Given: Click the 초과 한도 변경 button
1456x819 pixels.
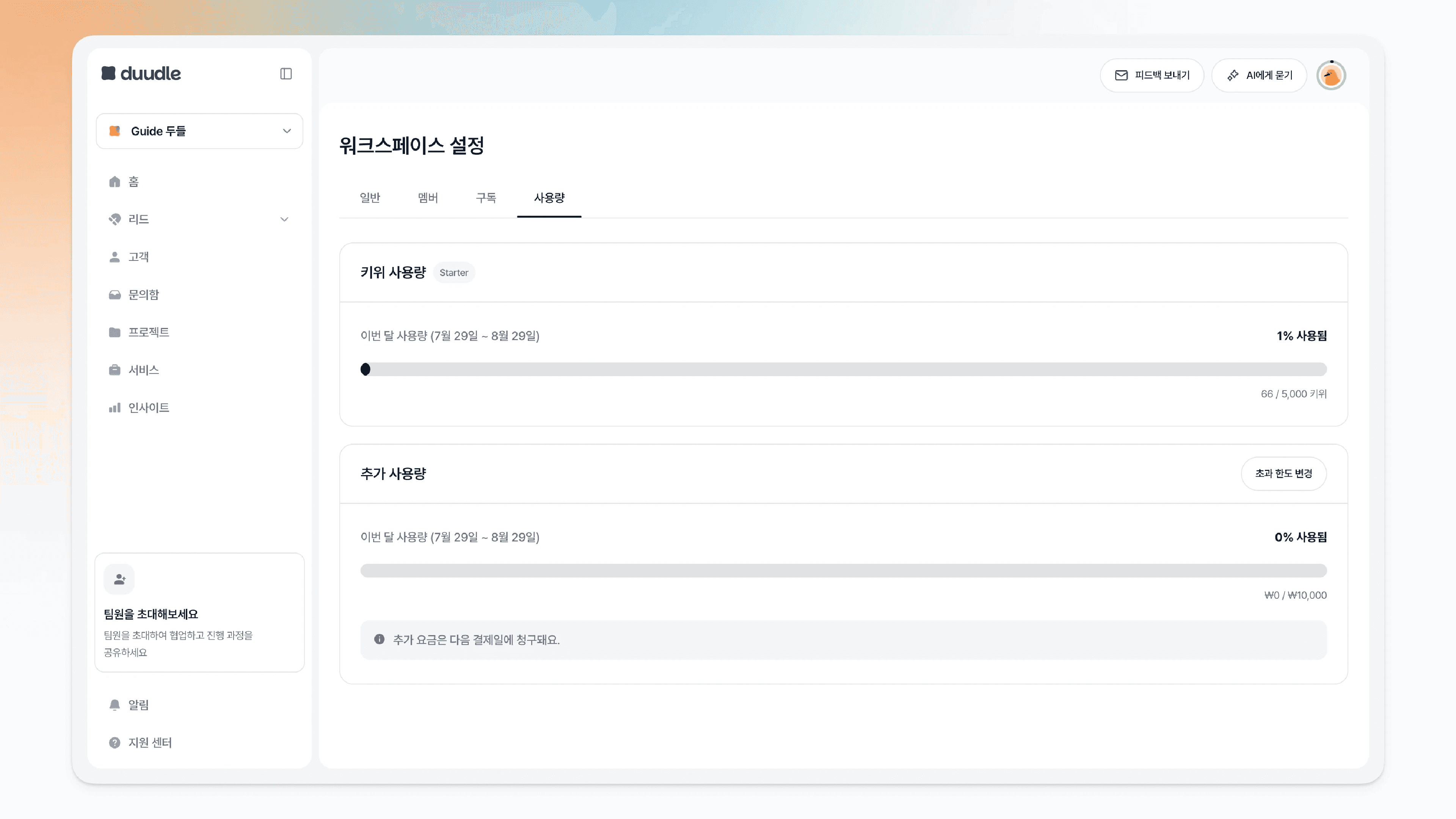Looking at the screenshot, I should coord(1283,474).
